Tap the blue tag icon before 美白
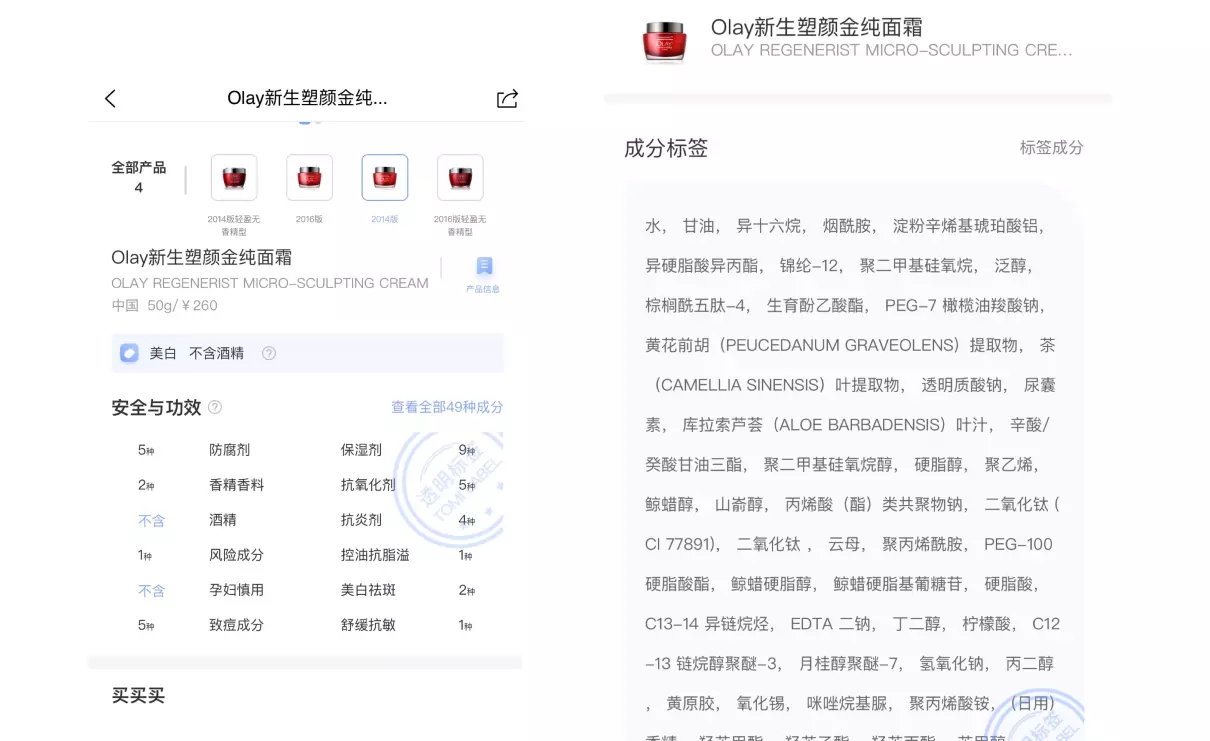The width and height of the screenshot is (1210, 741). click(x=129, y=353)
